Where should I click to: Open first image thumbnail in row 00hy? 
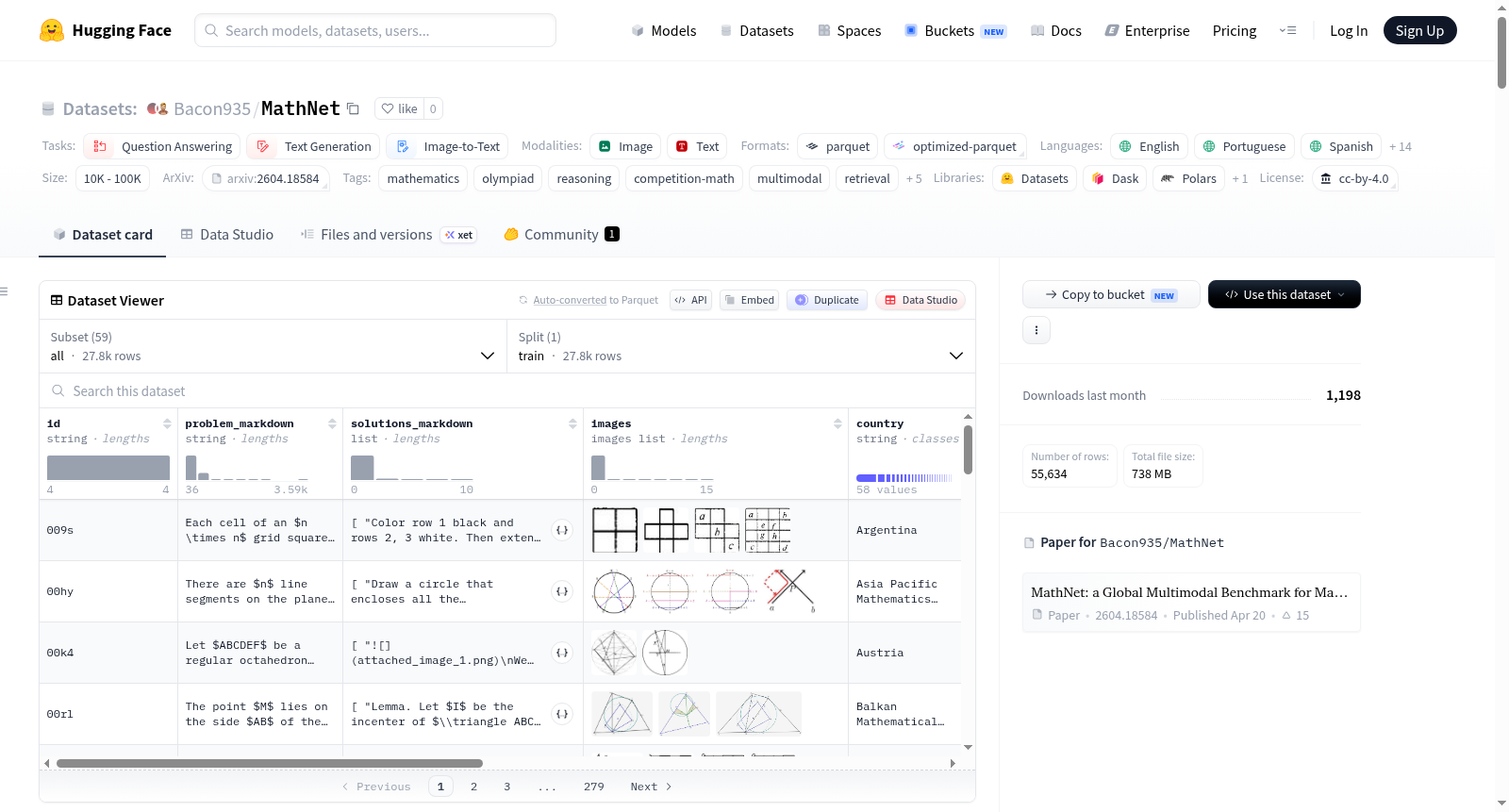coord(614,591)
